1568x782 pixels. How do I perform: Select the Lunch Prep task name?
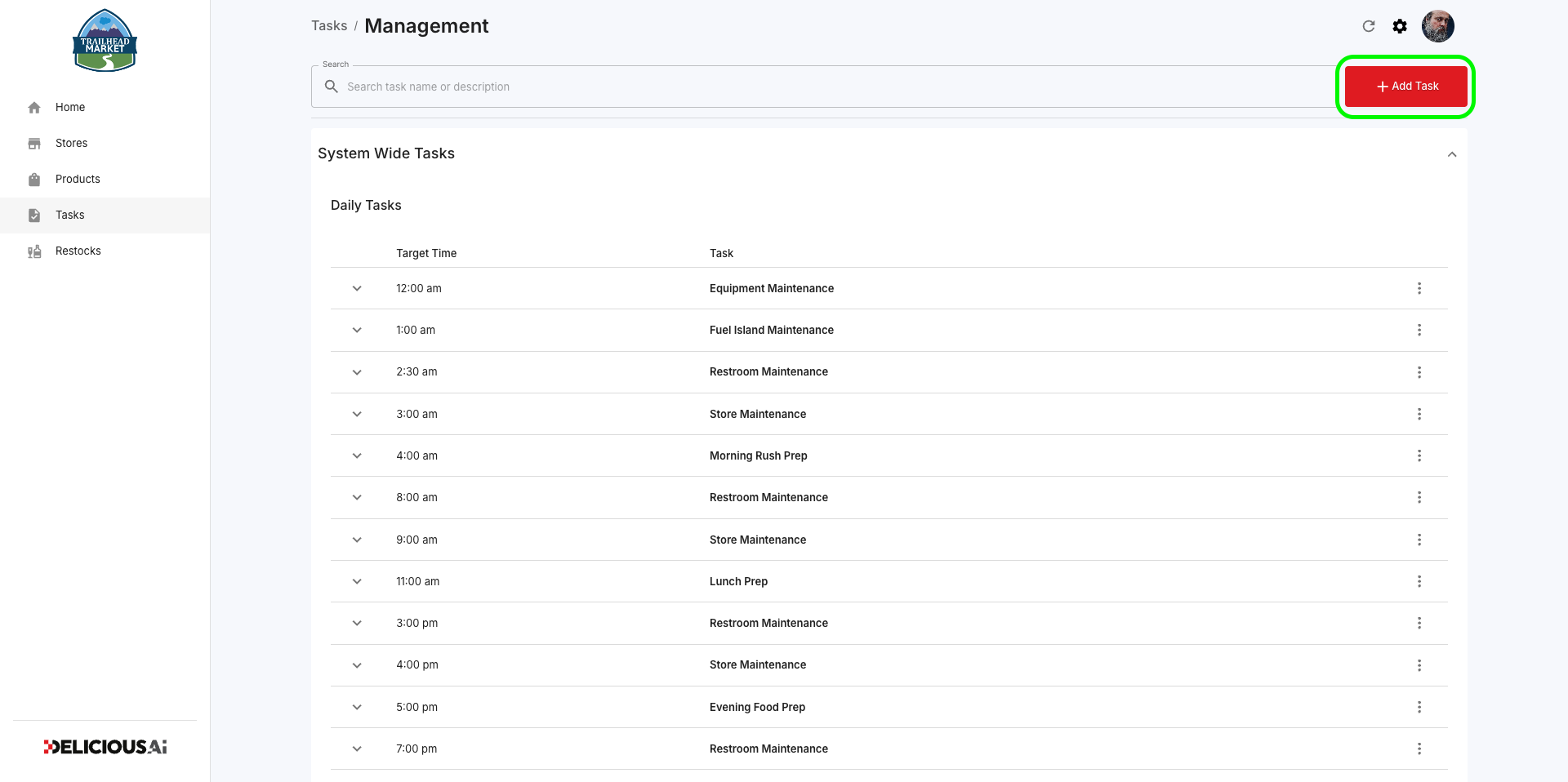click(x=738, y=581)
